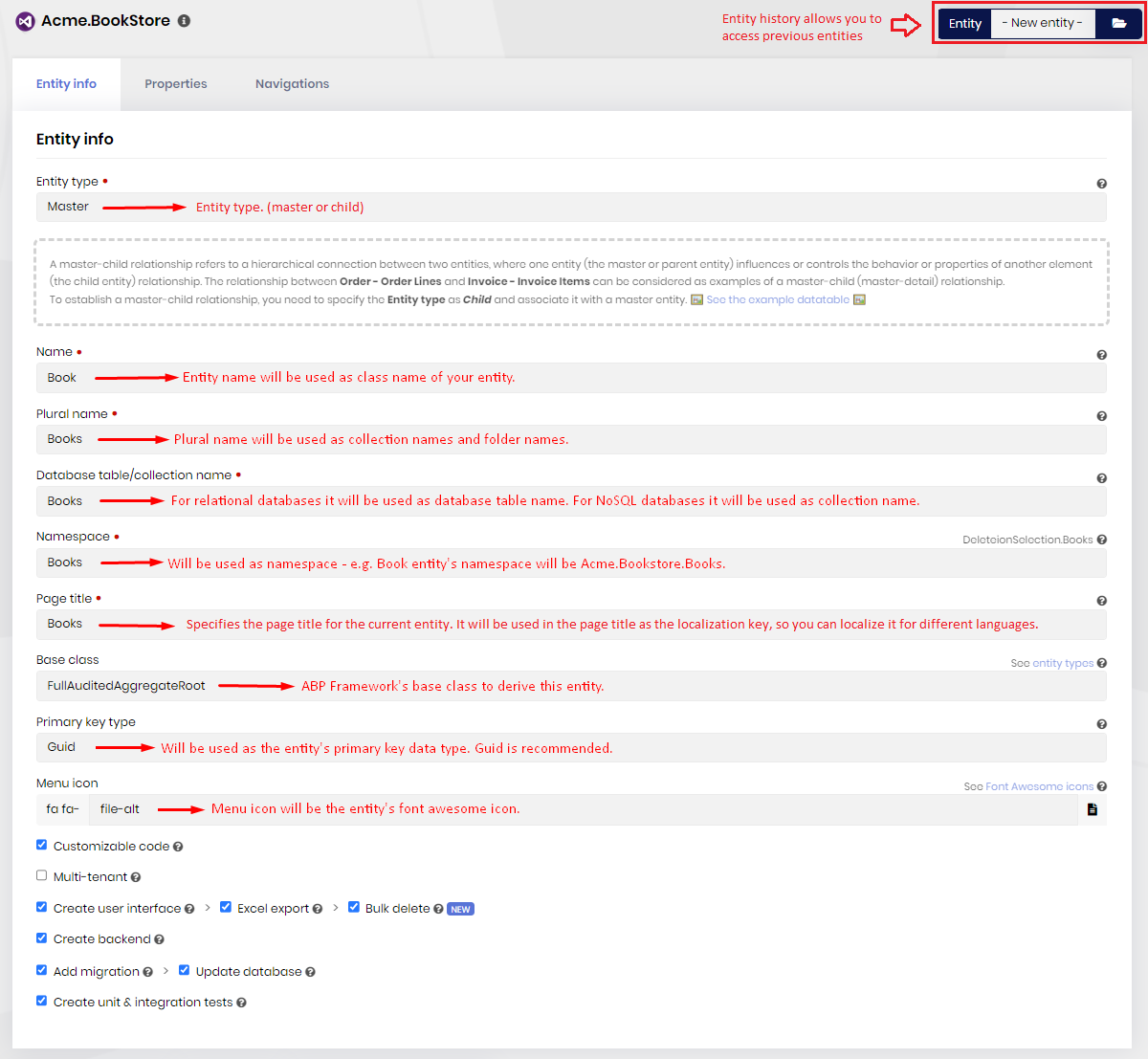Viewport: 1148px width, 1059px height.
Task: Click image icon after example datatable link
Action: pos(859,299)
